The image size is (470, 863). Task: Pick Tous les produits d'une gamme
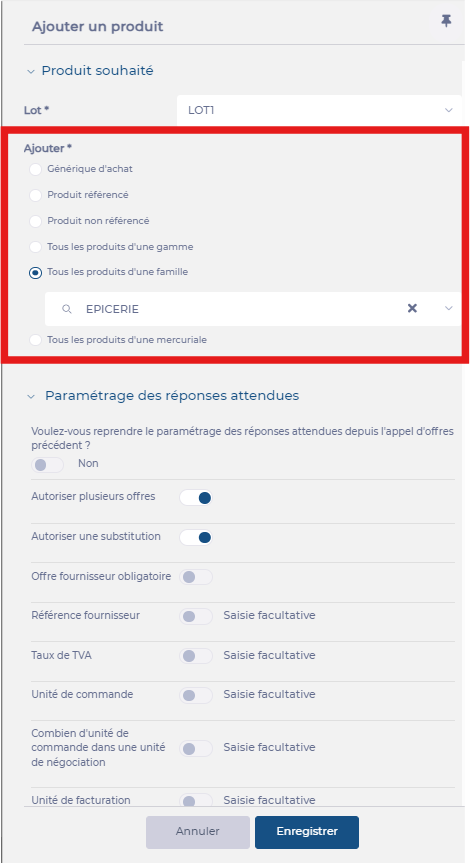click(x=36, y=247)
